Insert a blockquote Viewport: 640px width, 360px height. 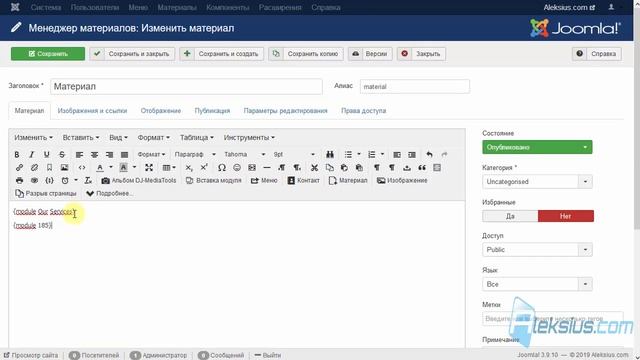point(422,168)
